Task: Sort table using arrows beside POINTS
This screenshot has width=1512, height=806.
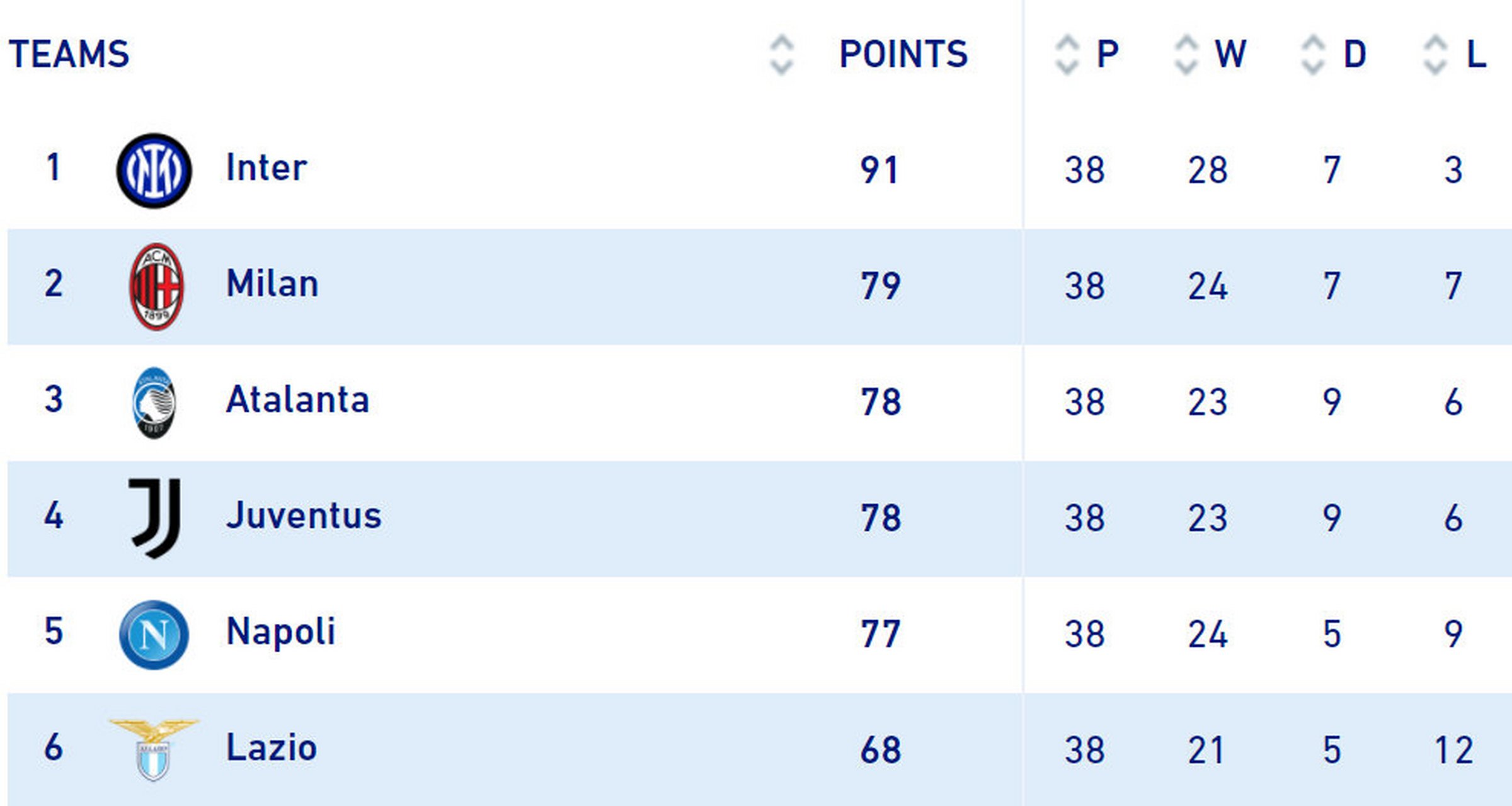Action: pyautogui.click(x=781, y=55)
